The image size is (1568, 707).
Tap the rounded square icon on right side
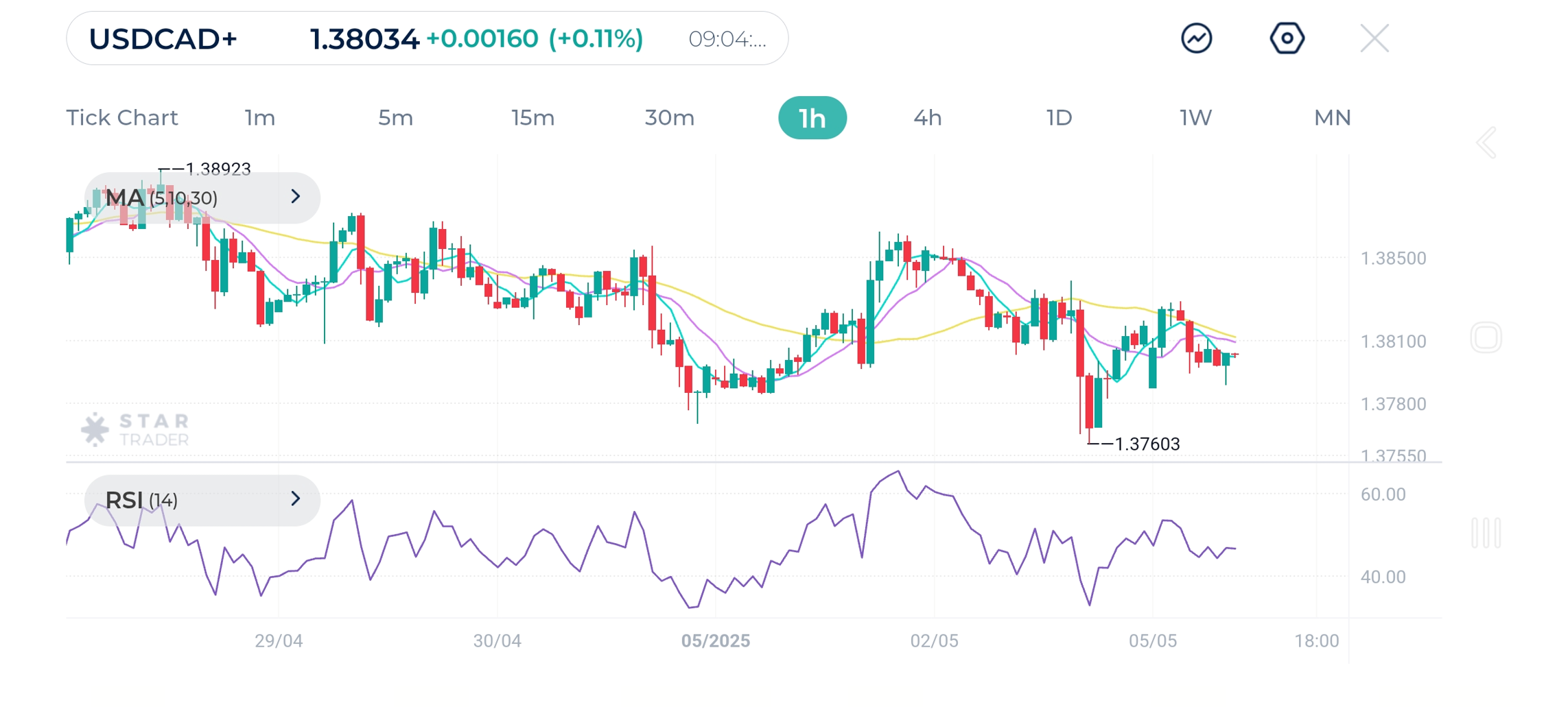1486,338
